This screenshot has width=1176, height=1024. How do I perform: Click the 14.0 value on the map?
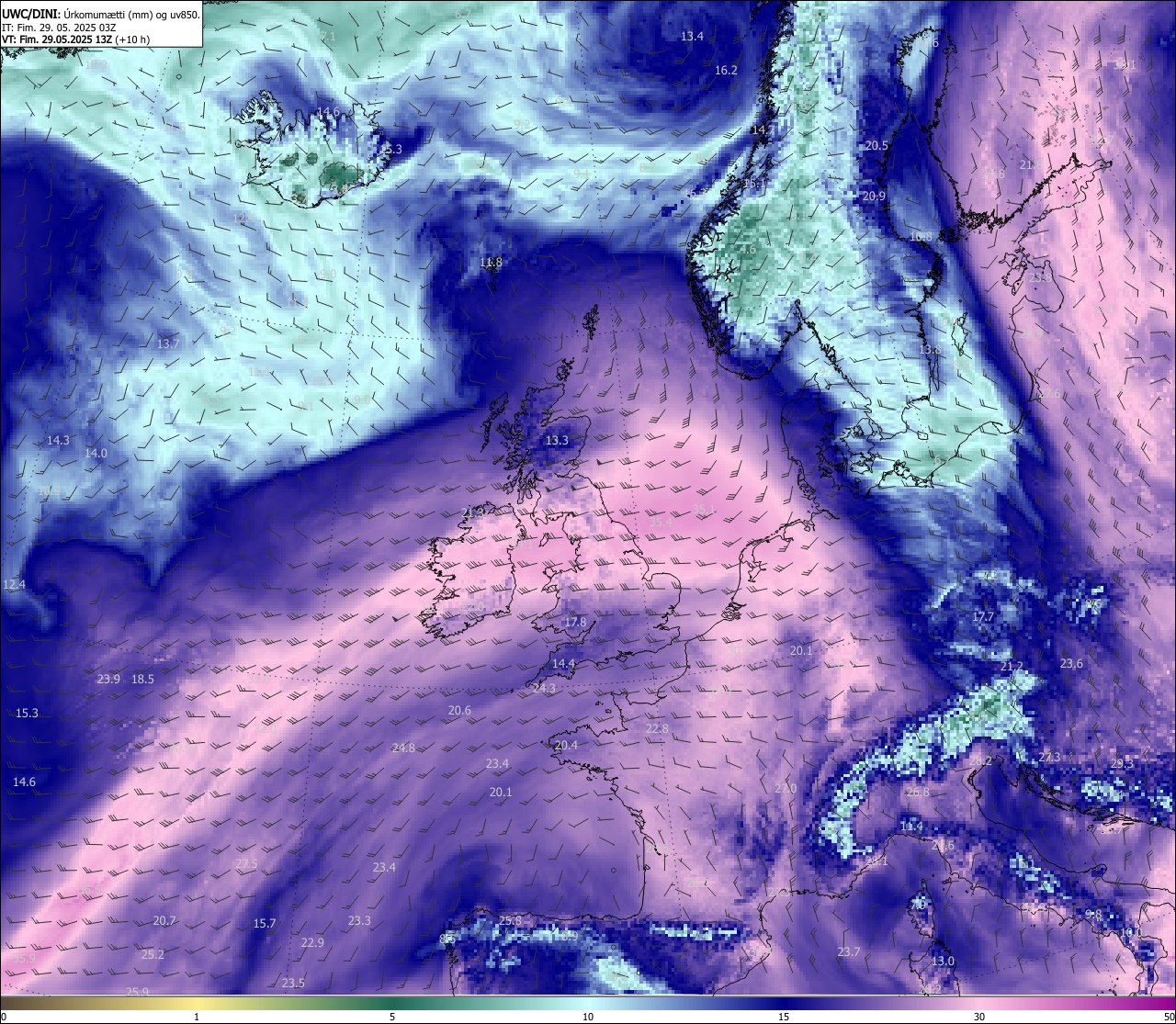coord(96,453)
